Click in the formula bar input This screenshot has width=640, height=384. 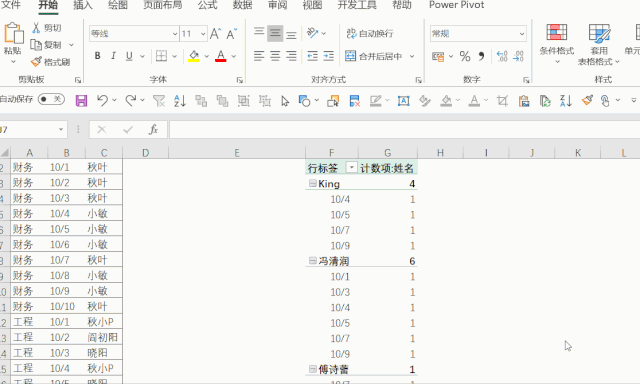point(404,130)
